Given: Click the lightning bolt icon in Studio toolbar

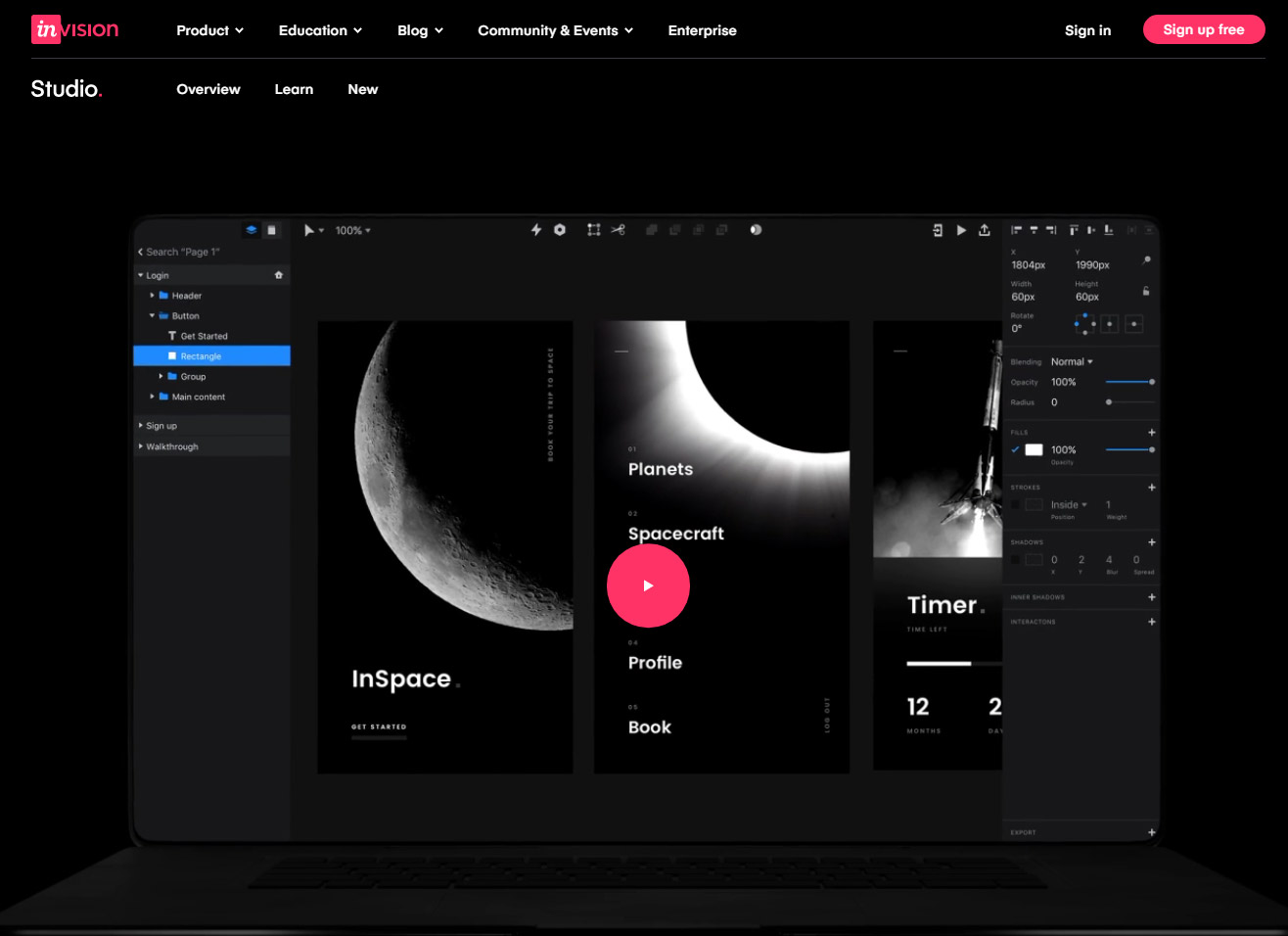Looking at the screenshot, I should (x=535, y=230).
